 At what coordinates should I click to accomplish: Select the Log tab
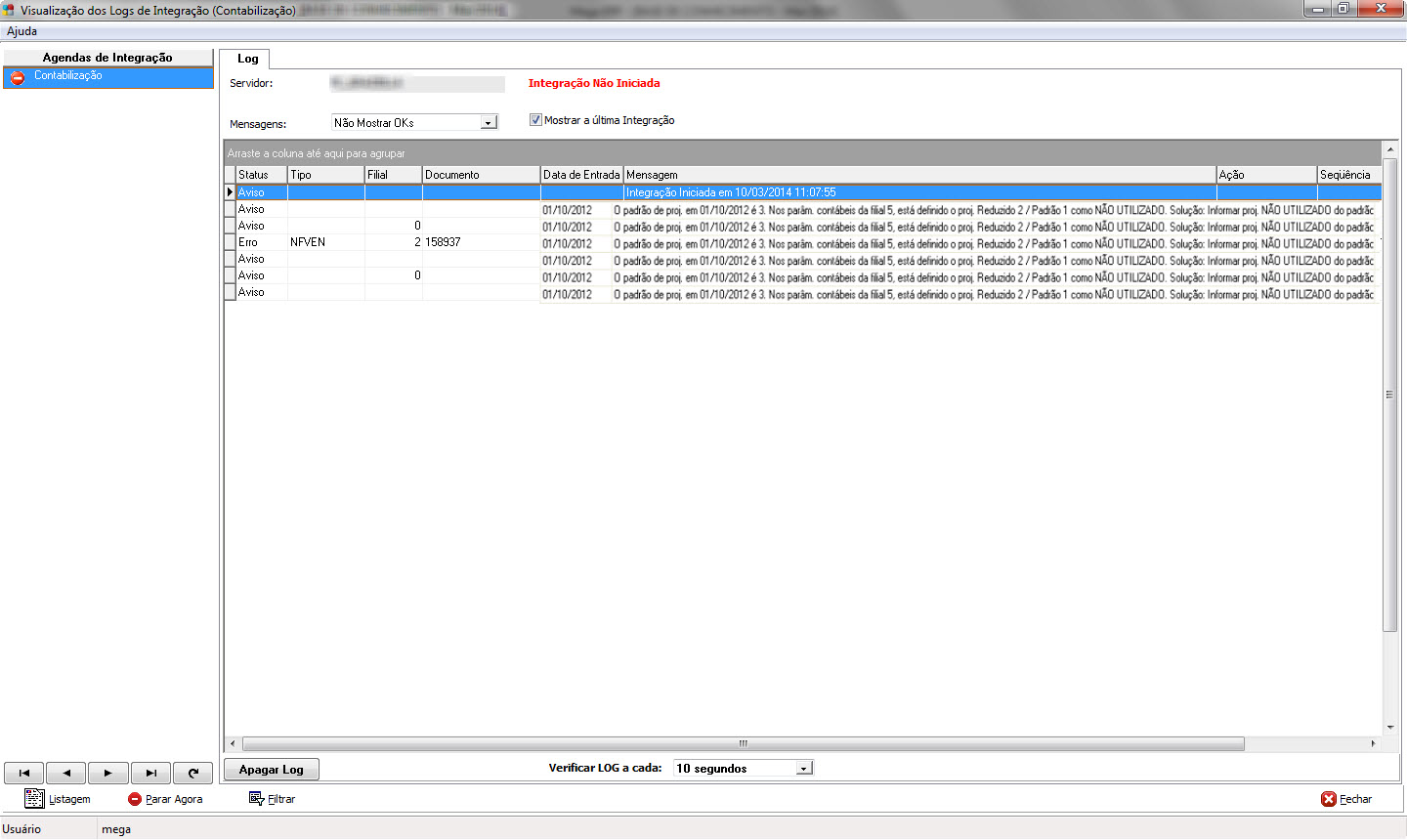(247, 59)
